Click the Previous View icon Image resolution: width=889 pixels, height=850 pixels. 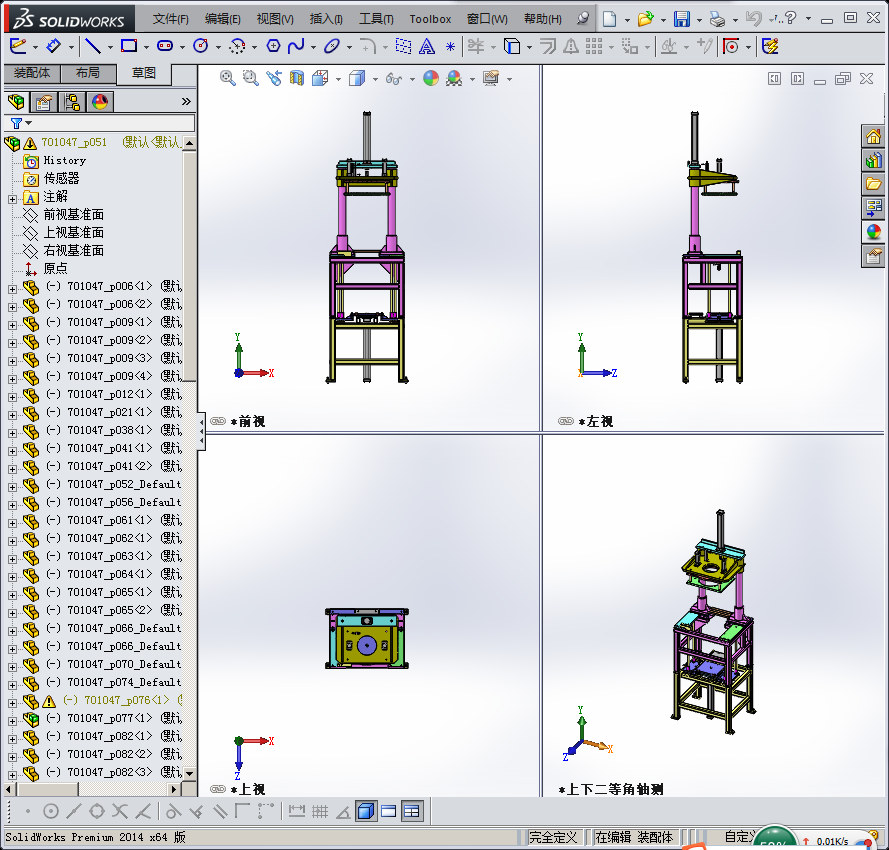coord(274,78)
